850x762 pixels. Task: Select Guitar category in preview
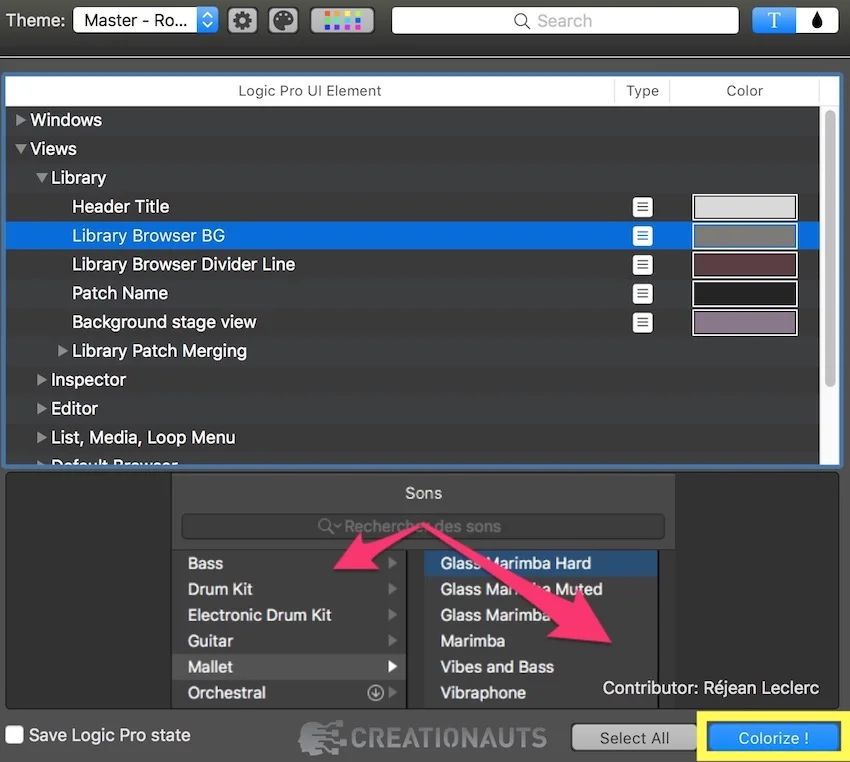(x=289, y=641)
